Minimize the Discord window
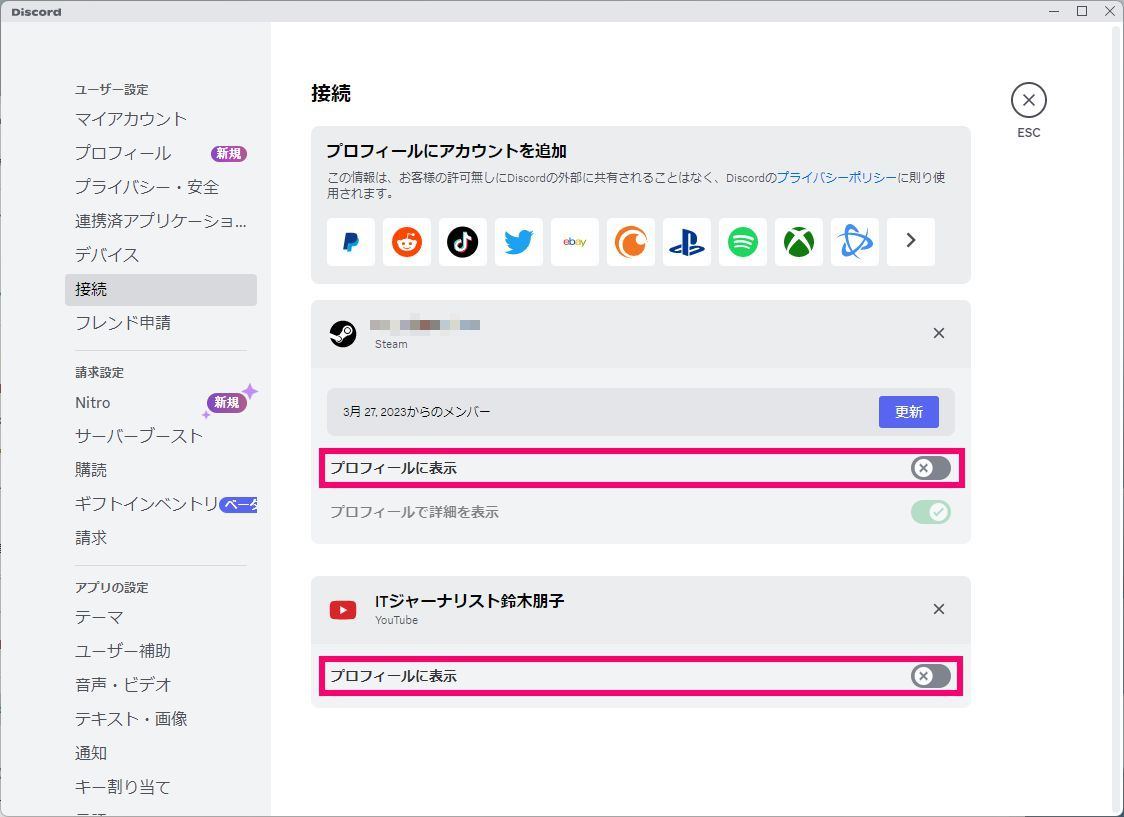This screenshot has height=817, width=1124. pos(1054,11)
